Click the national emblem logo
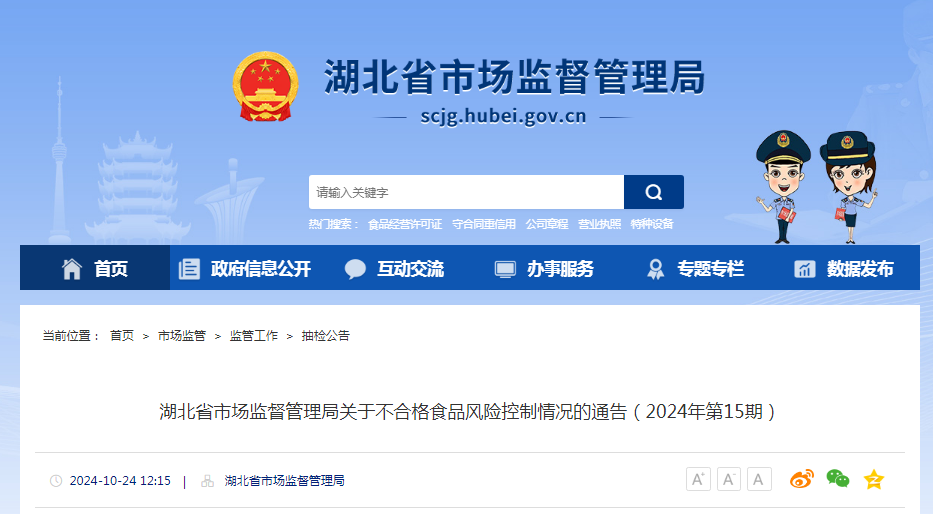Image resolution: width=933 pixels, height=514 pixels. [265, 86]
